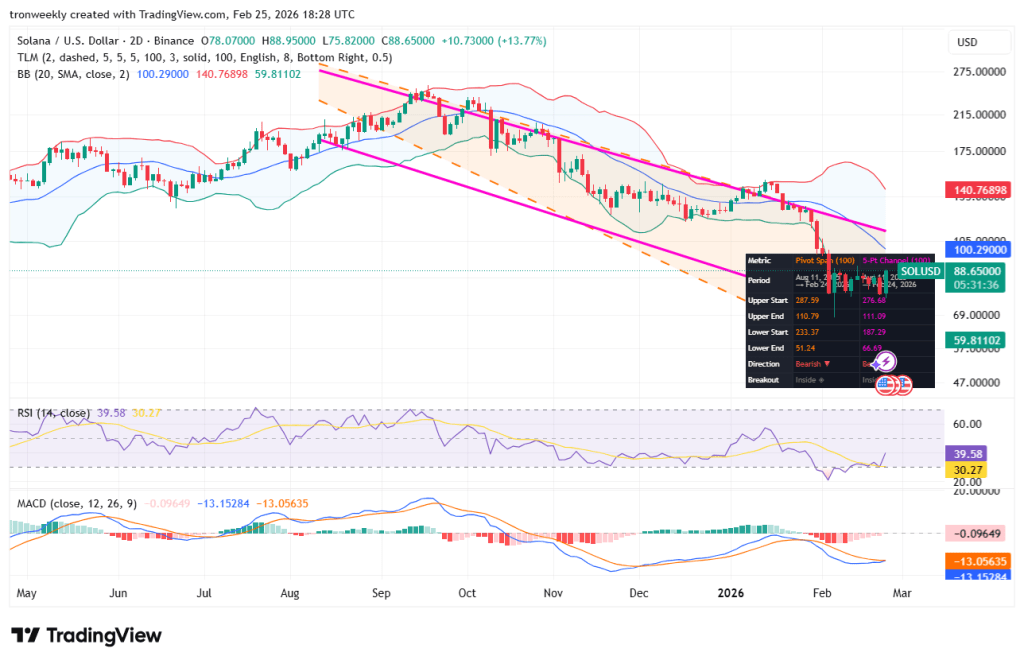Screen dimensions: 1024x664
Task: Click the orange -13.05635 signal label
Action: (x=977, y=561)
